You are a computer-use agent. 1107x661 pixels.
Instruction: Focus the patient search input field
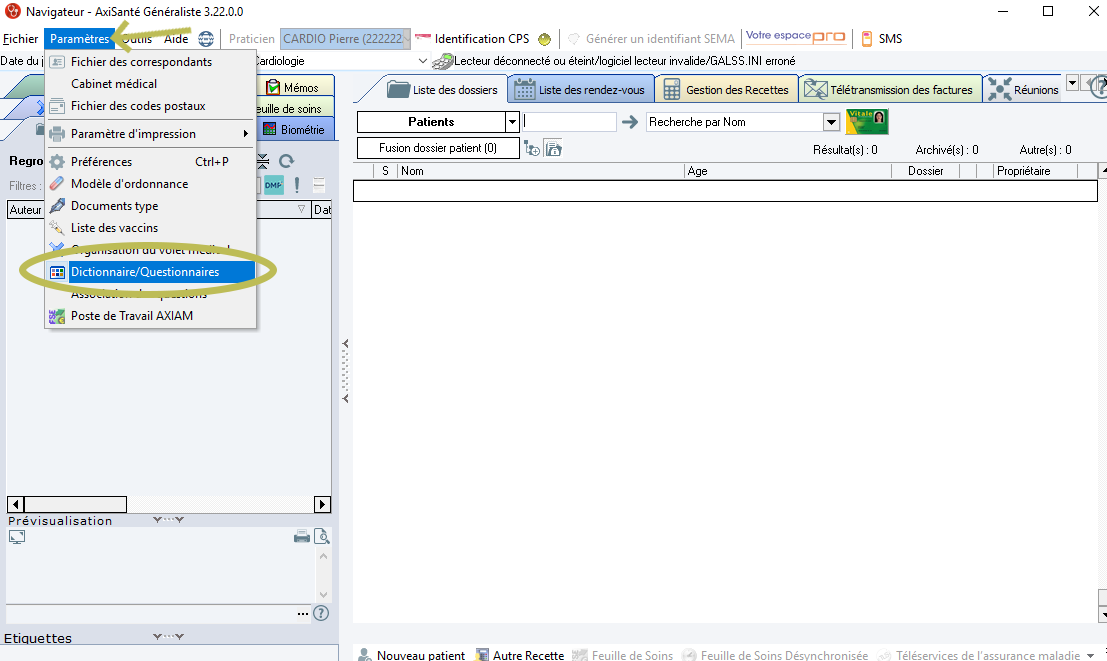pos(569,122)
